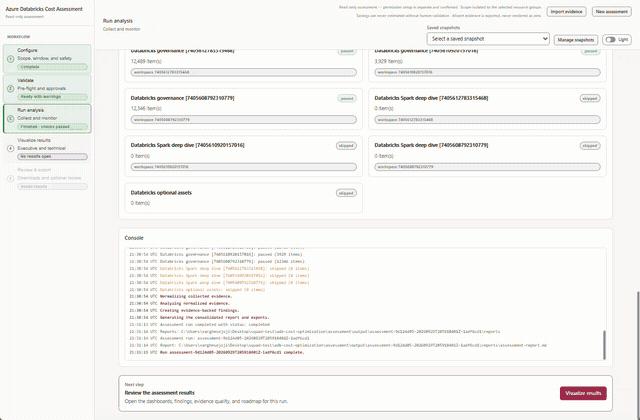Click the final 'Run assessment... complete.' console line
Screen dimensions: 640x420
coord(217,352)
